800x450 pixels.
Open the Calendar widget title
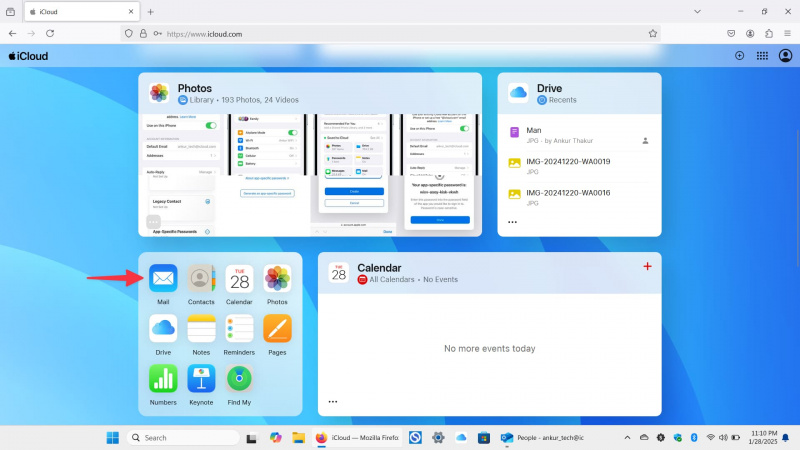(379, 268)
